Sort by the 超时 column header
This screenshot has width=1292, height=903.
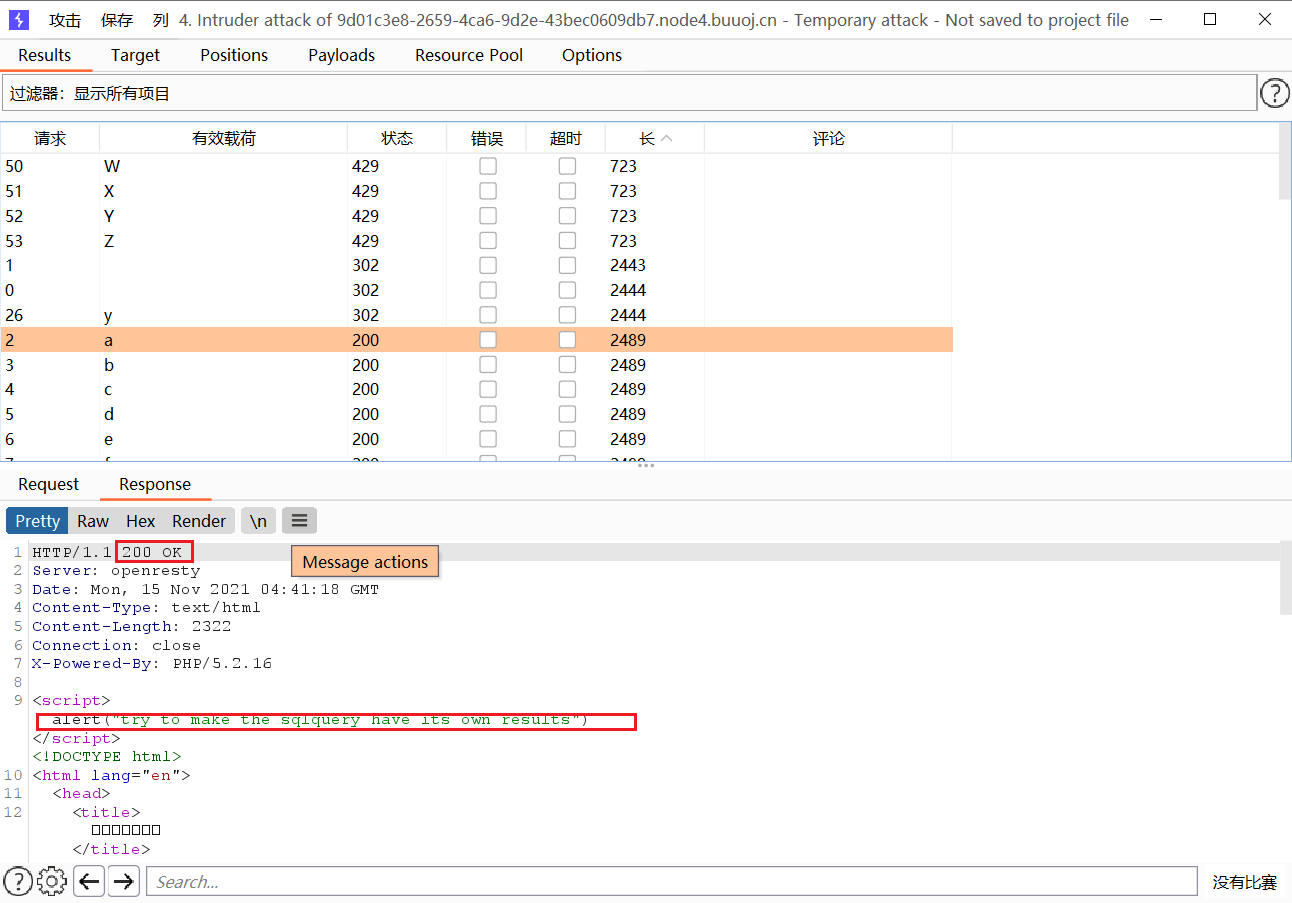pyautogui.click(x=566, y=139)
